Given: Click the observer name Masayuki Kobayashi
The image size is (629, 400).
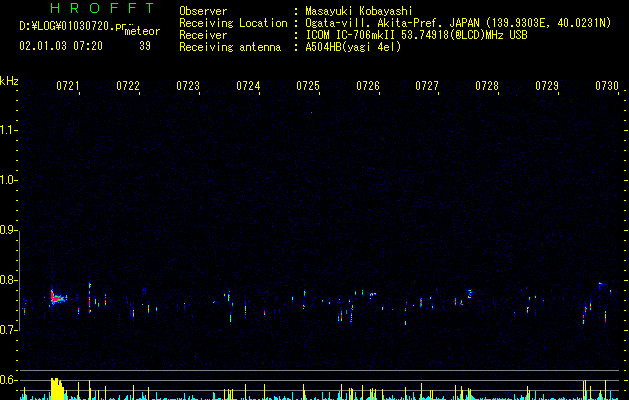Looking at the screenshot, I should pos(359,11).
